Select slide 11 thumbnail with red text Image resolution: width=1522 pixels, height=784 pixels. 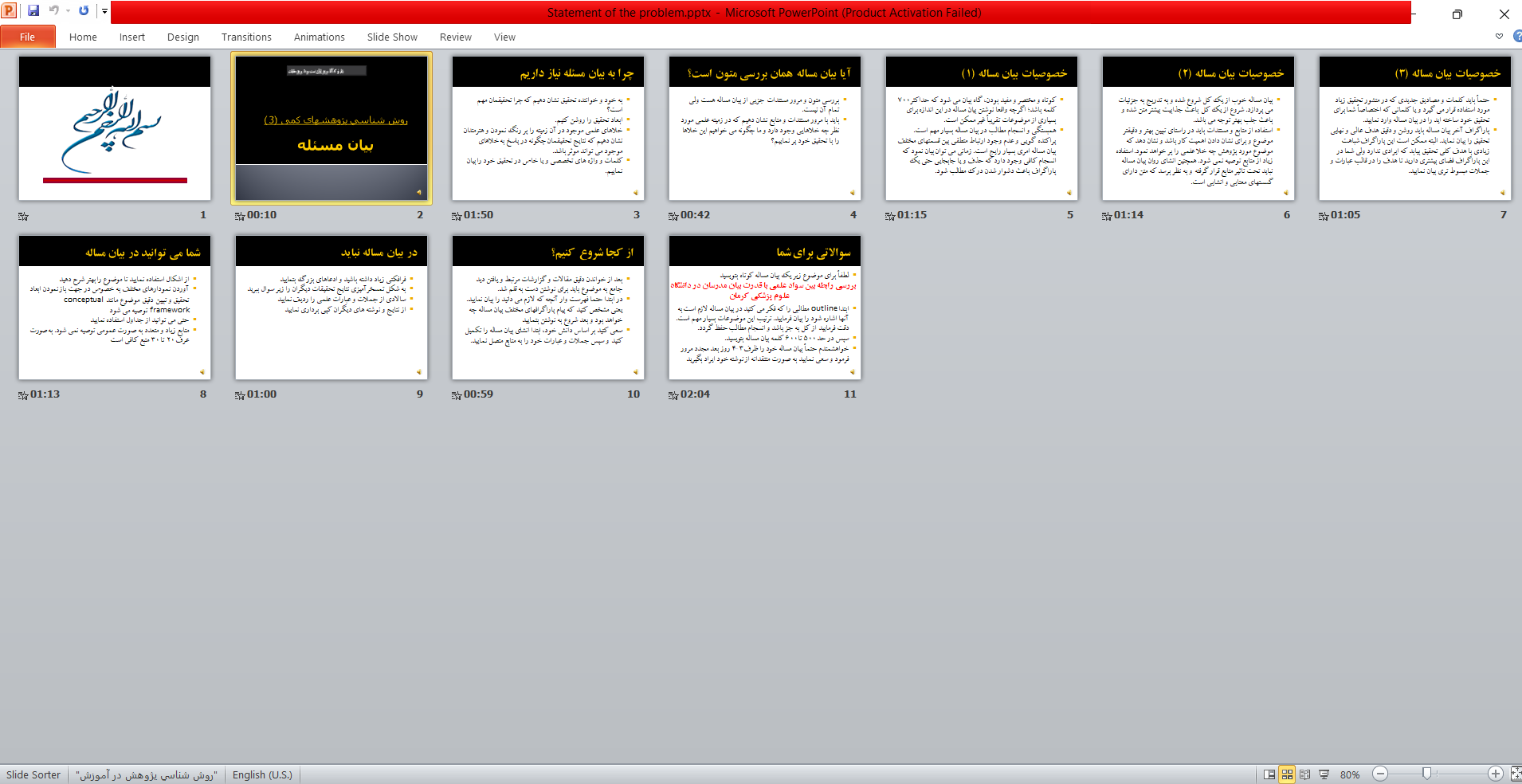click(x=765, y=307)
